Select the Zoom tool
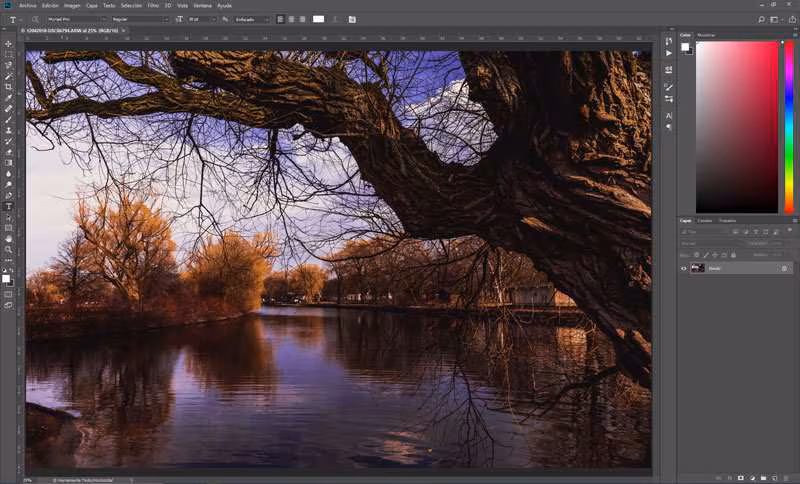The image size is (800, 484). 8,250
